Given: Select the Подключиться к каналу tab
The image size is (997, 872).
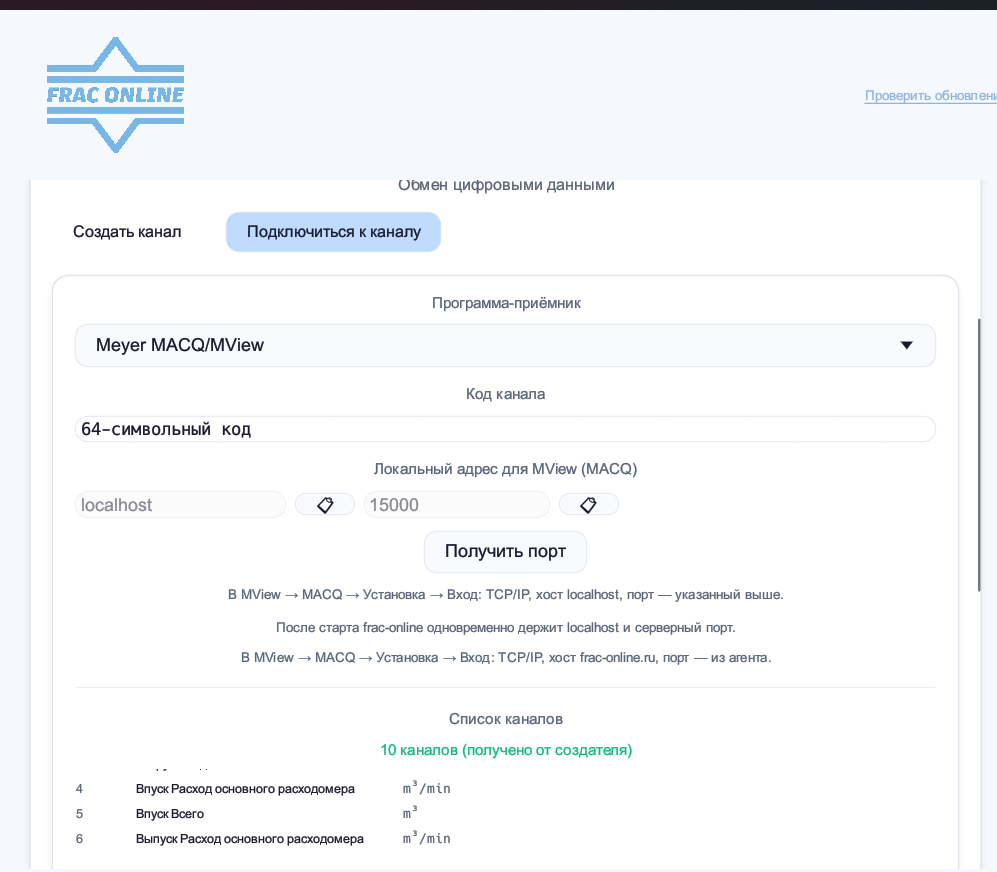Looking at the screenshot, I should click(x=333, y=232).
